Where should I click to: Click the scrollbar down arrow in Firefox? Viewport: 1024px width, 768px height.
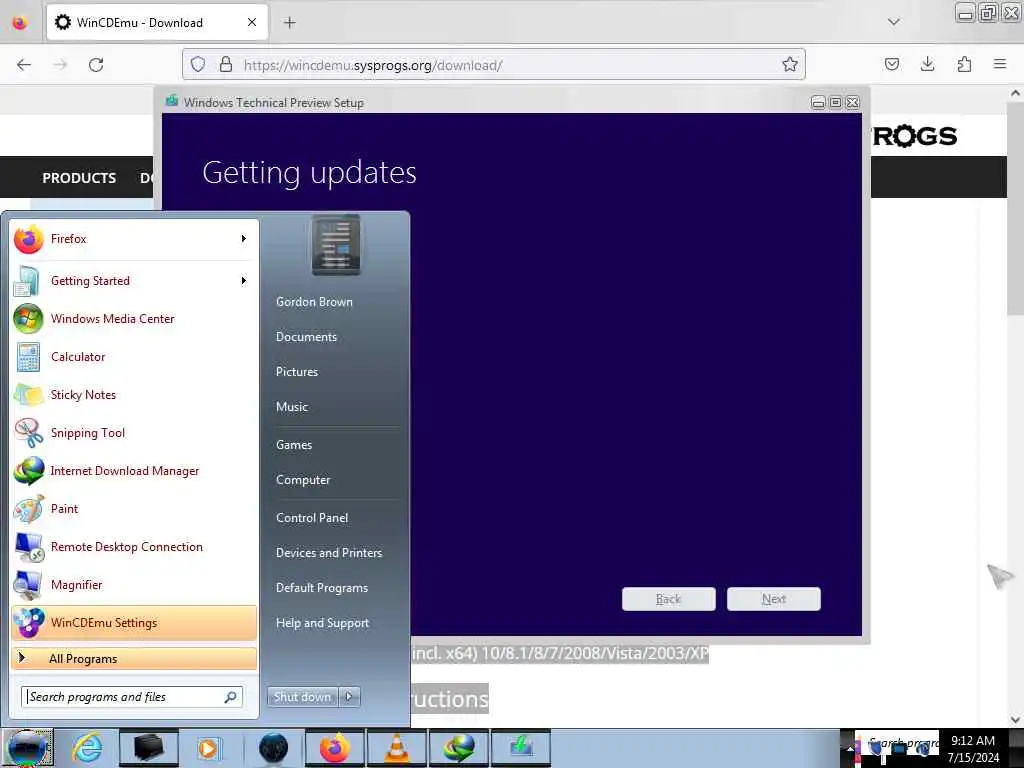[1015, 720]
